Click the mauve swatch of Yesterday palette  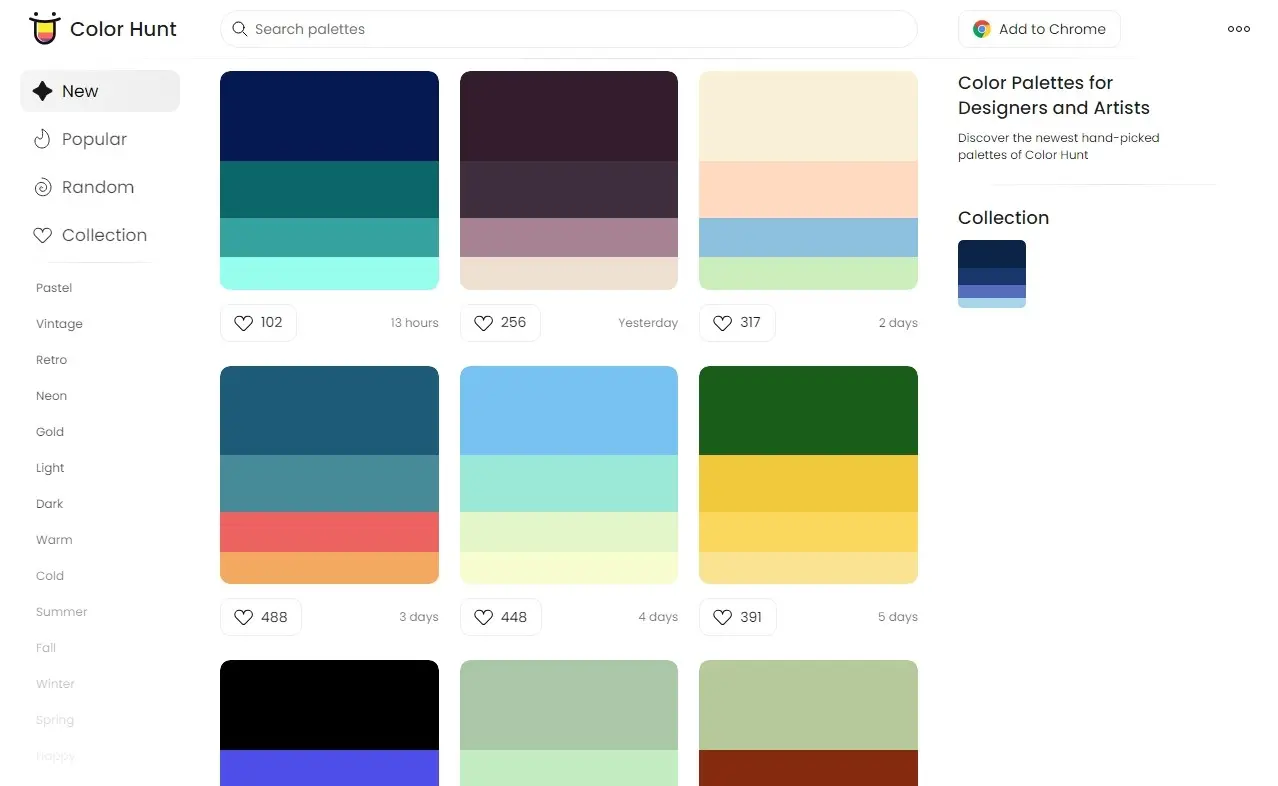point(569,237)
